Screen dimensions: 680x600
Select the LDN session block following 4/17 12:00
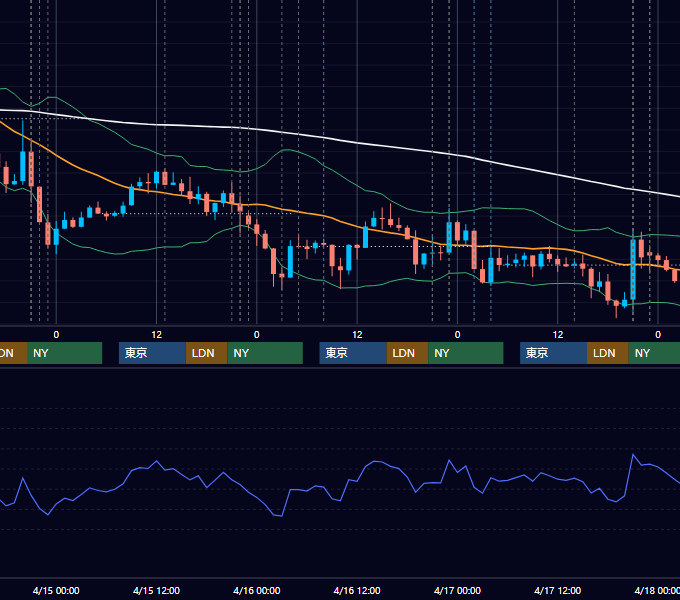pos(608,353)
